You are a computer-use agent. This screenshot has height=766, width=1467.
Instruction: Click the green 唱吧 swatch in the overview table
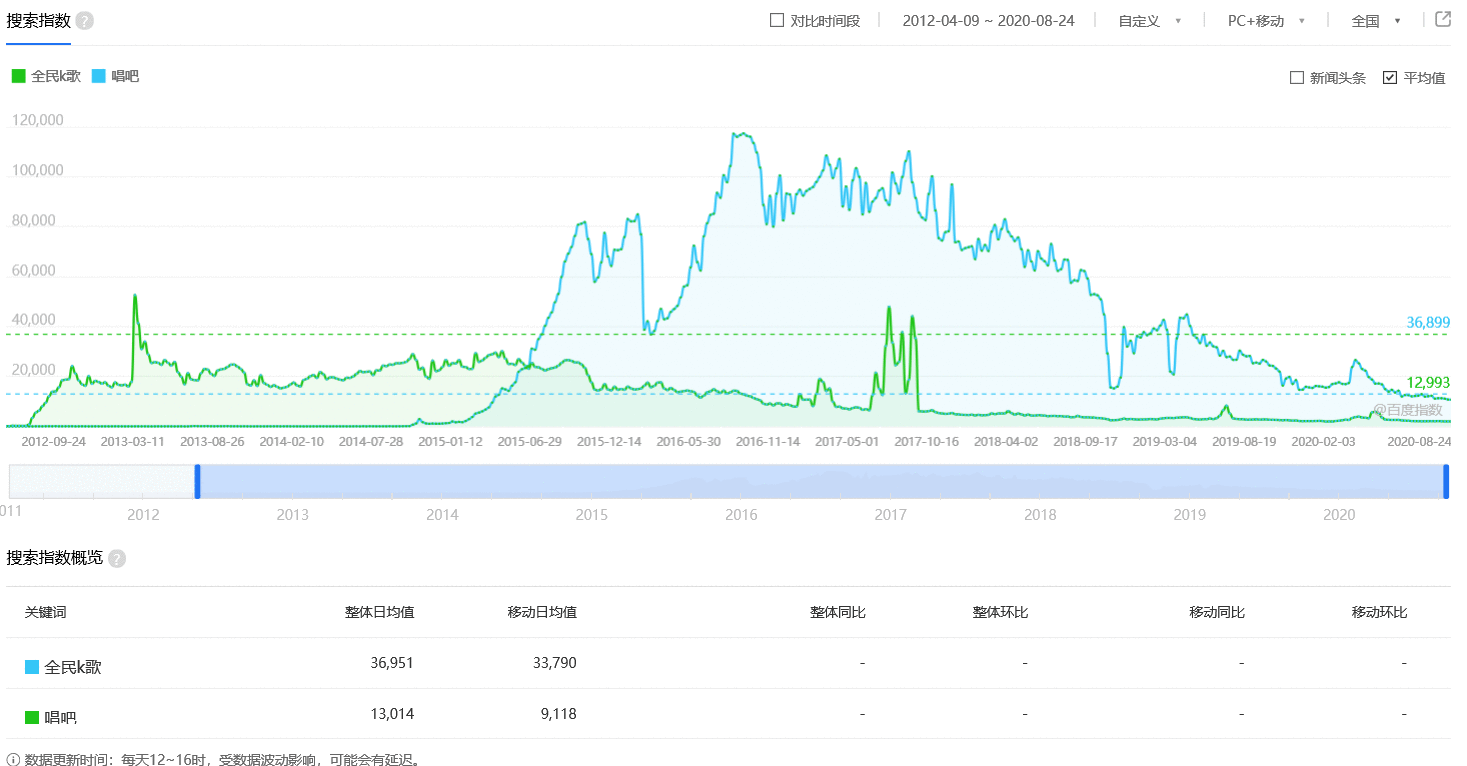pos(32,716)
